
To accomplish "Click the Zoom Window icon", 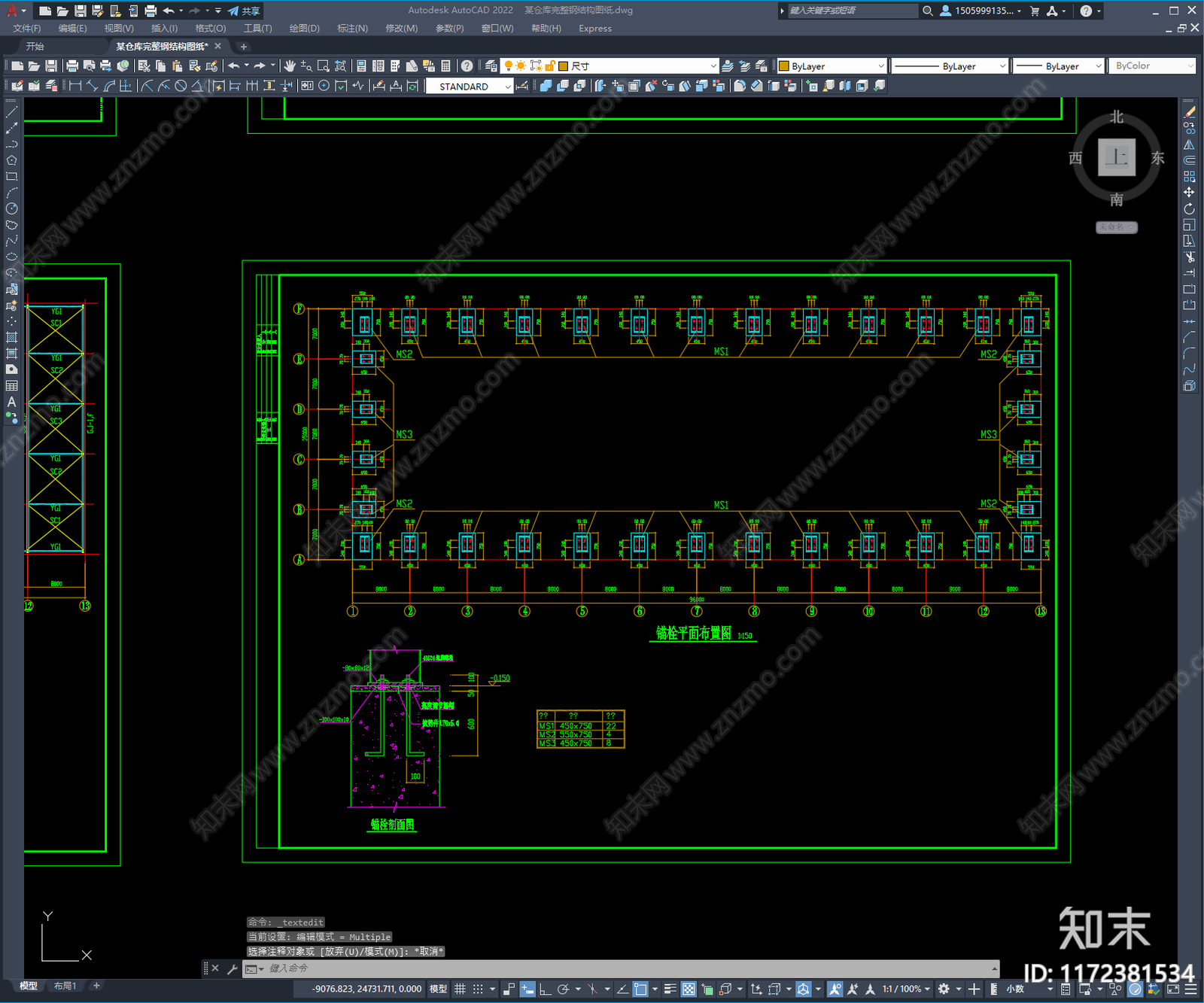I will click(x=324, y=66).
